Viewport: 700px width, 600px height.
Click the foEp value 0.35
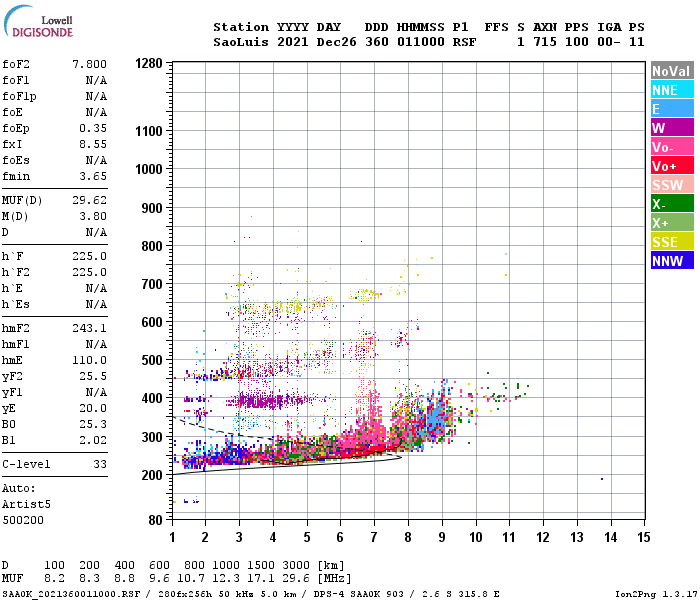93,129
